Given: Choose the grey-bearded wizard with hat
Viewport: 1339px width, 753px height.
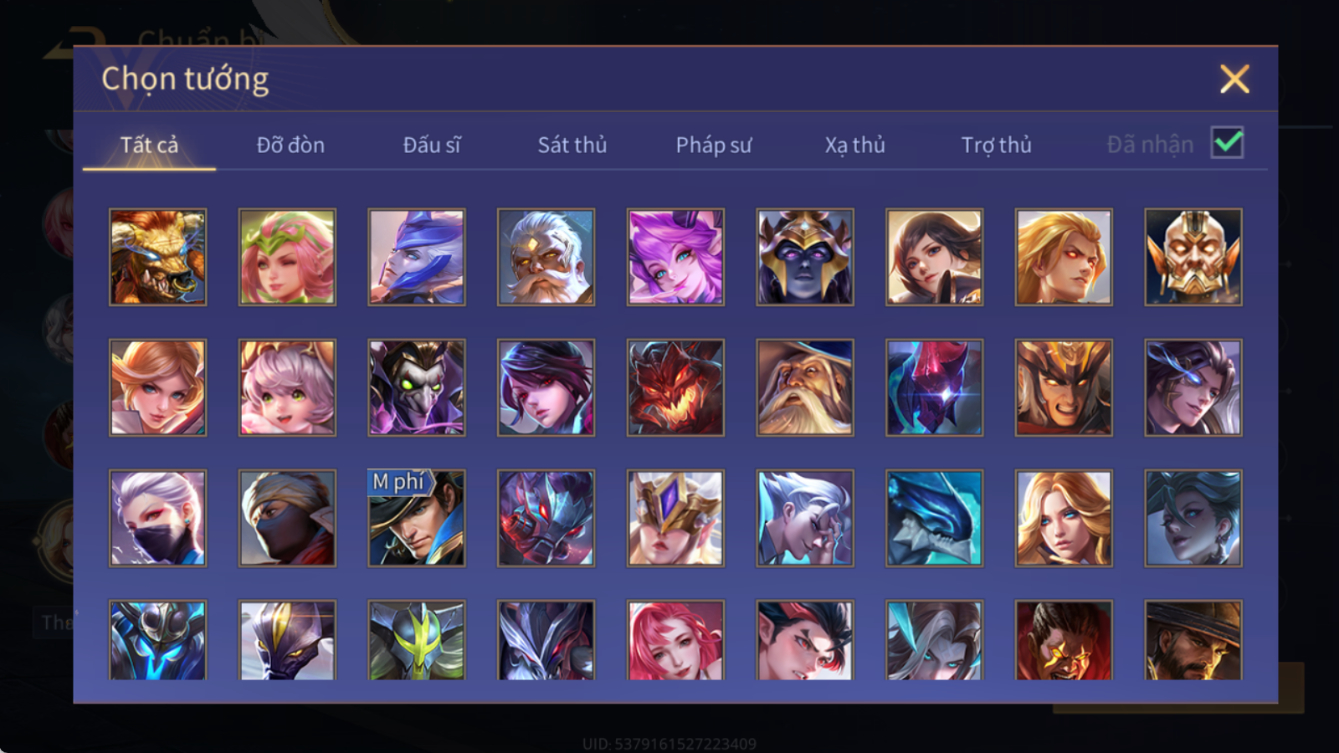Looking at the screenshot, I should pos(805,388).
